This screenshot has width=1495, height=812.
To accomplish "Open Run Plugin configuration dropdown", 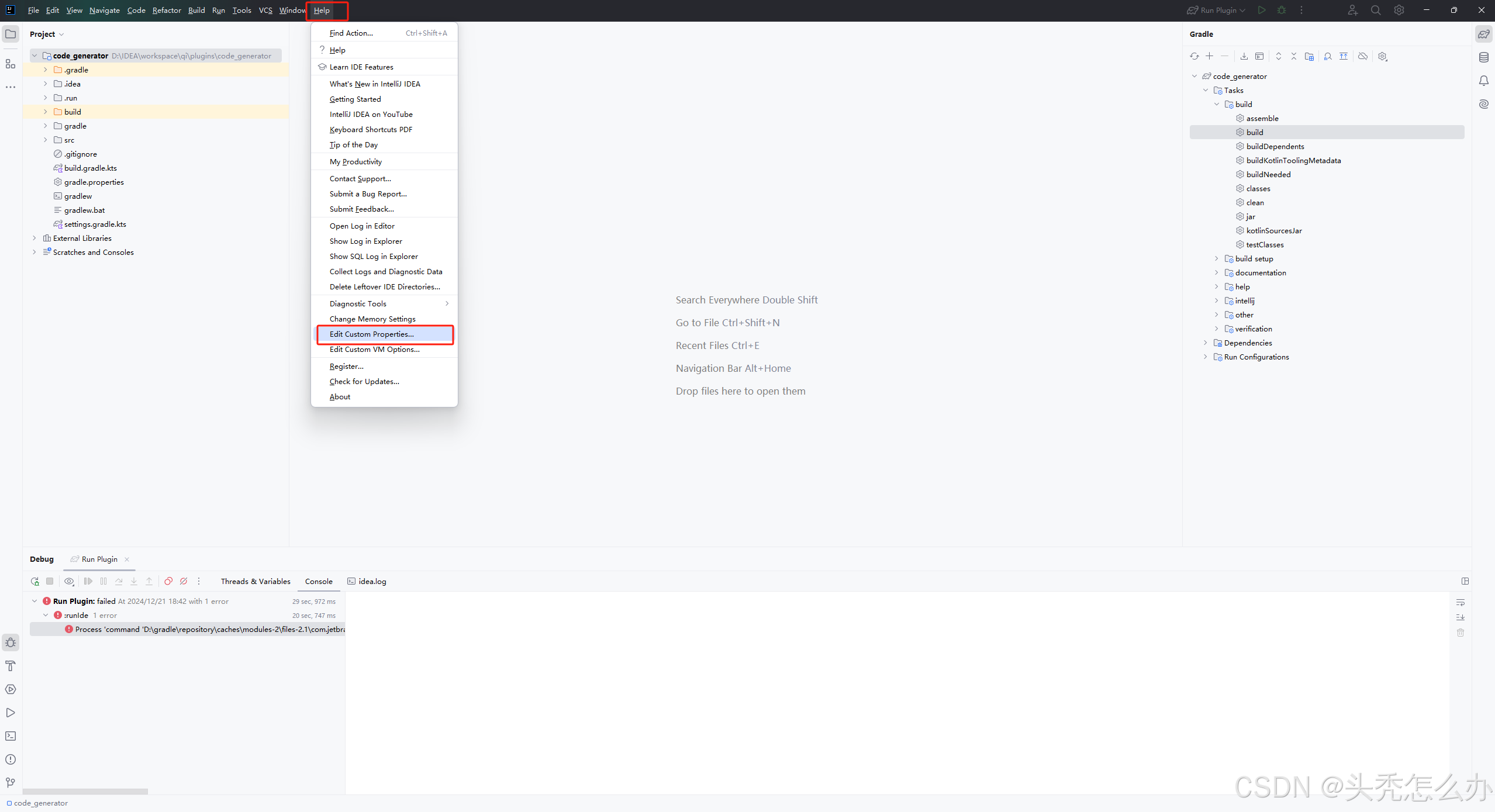I will [x=1218, y=10].
